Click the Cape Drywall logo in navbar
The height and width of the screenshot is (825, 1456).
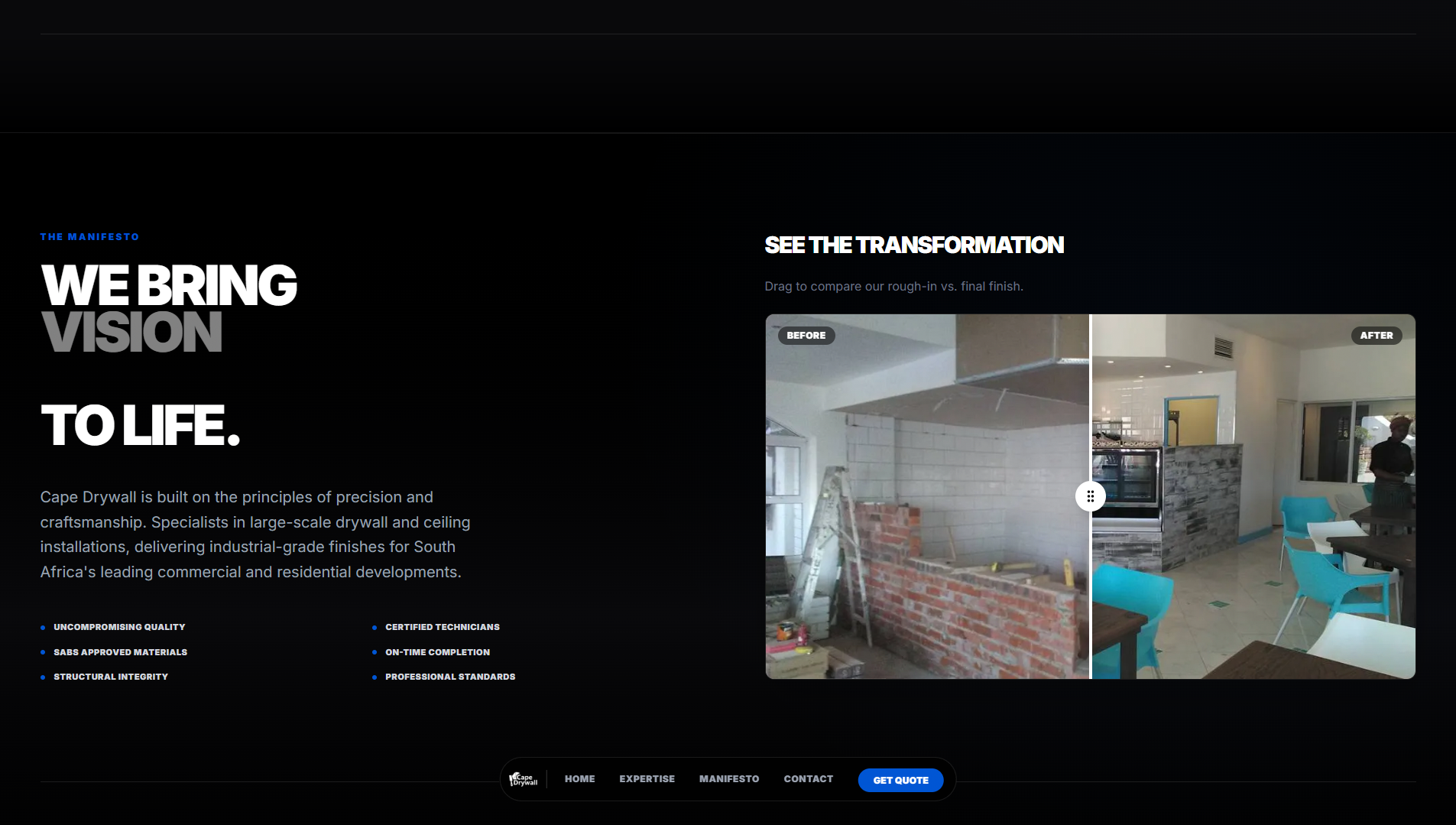(524, 779)
